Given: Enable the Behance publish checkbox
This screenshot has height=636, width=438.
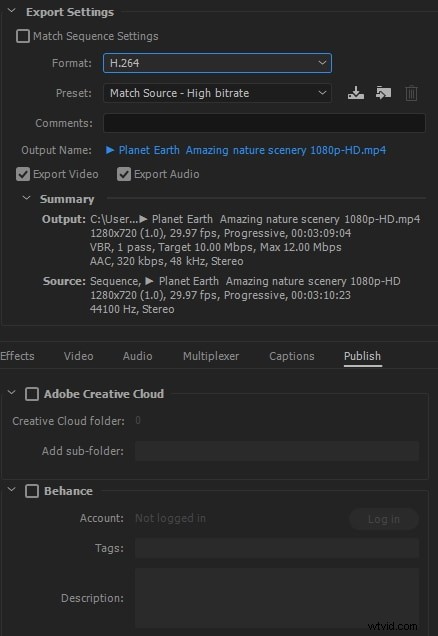Looking at the screenshot, I should coord(32,491).
